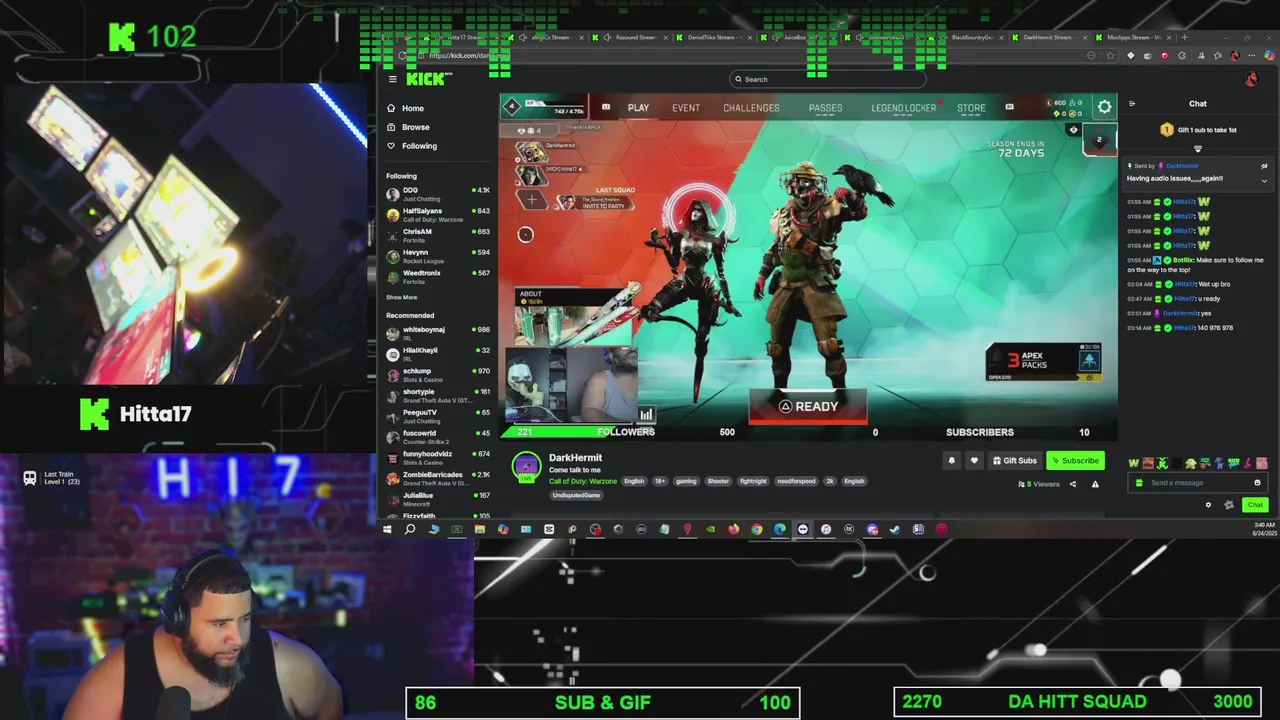
Task: Click DarkHermit name in pinned message
Action: pos(1182,166)
